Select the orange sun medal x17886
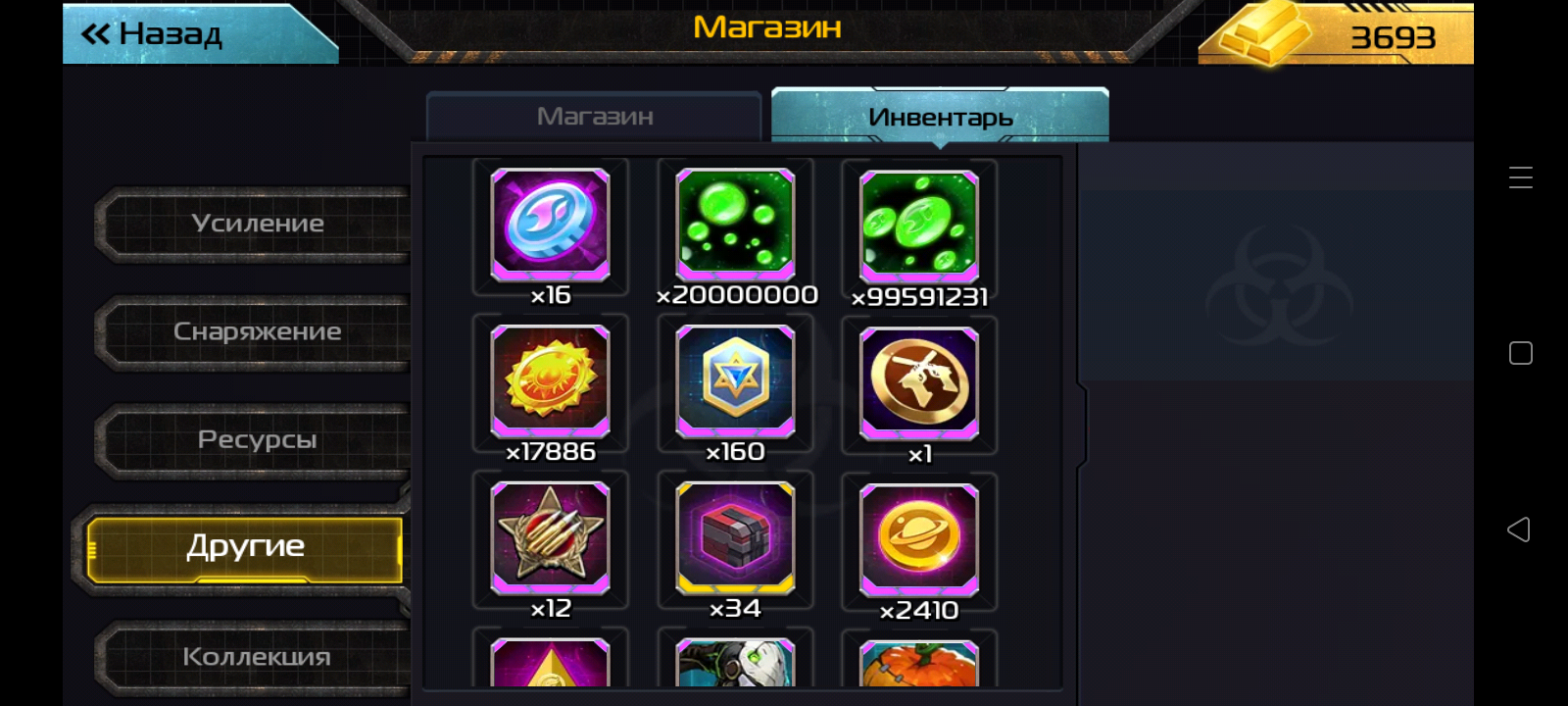Screen dimensions: 1568x706 [x=550, y=381]
